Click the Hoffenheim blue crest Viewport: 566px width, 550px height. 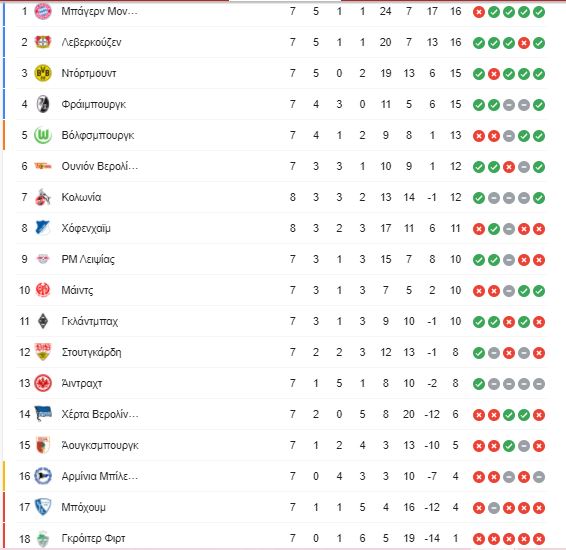click(43, 228)
